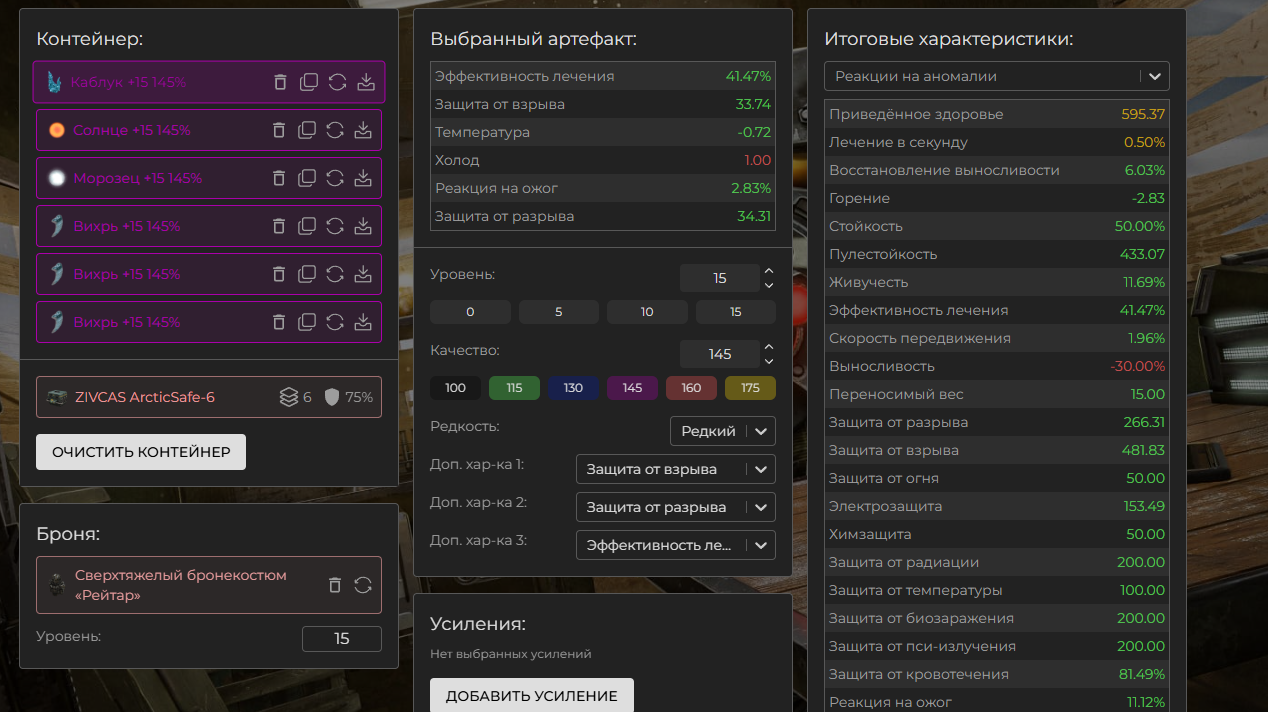Duplicate the Солнце artifact

click(x=307, y=130)
